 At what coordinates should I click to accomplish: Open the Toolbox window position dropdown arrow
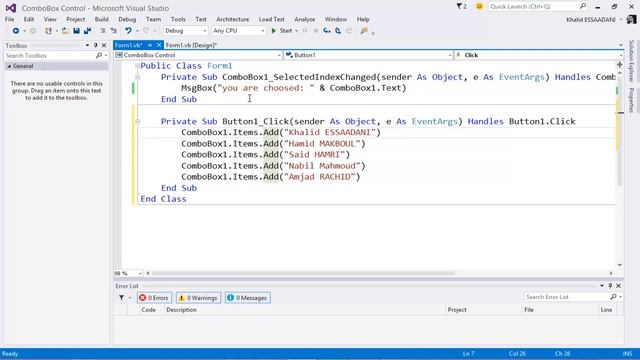pos(87,45)
